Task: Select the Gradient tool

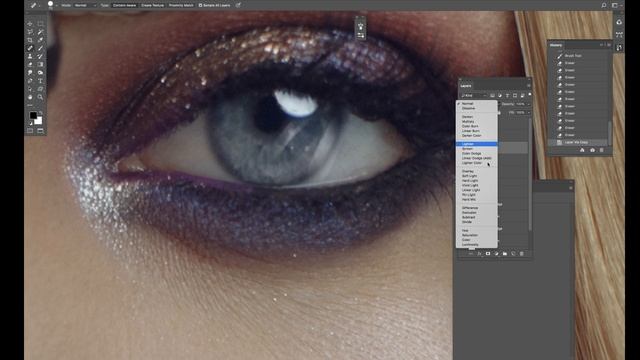Action: tap(40, 64)
